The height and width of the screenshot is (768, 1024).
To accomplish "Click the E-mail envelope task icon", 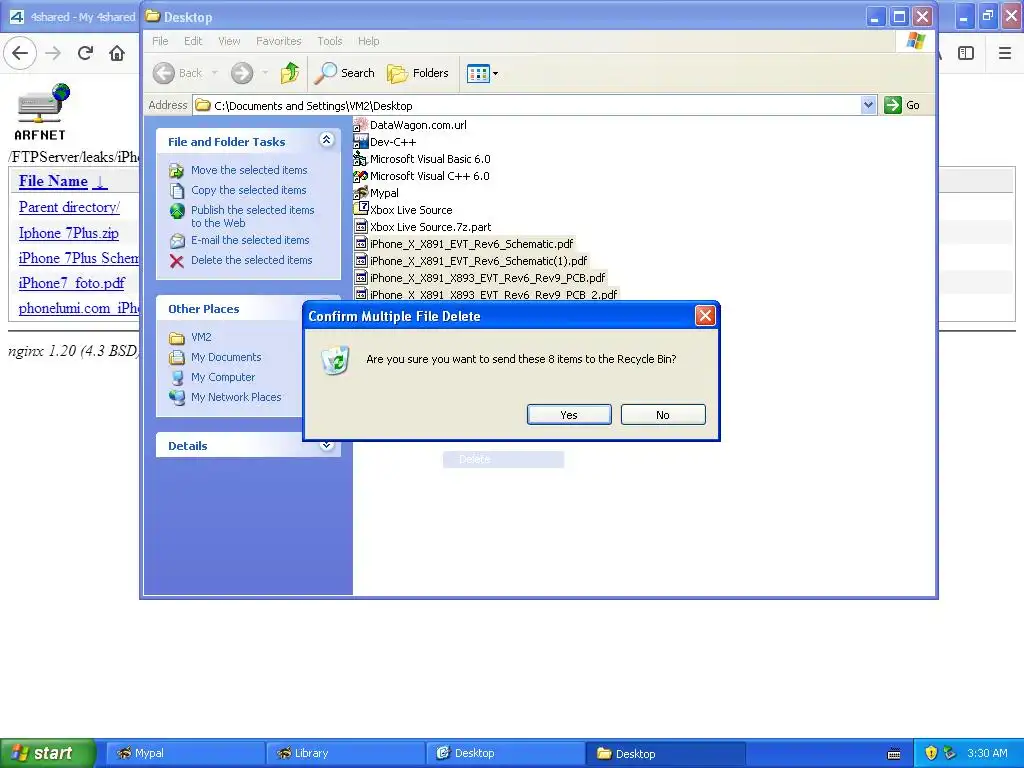I will point(176,241).
